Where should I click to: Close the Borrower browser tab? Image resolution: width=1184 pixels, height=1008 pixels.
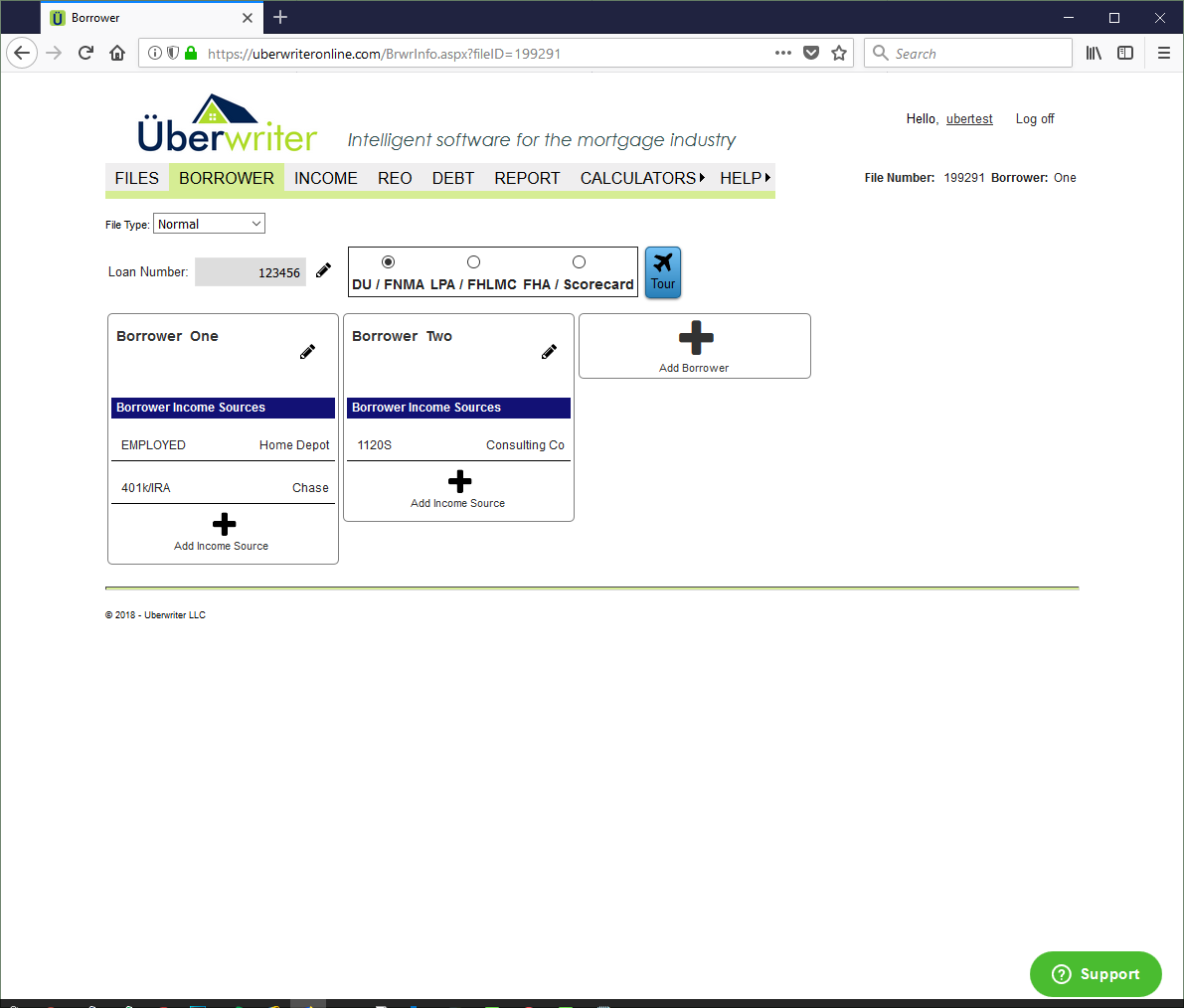247,17
